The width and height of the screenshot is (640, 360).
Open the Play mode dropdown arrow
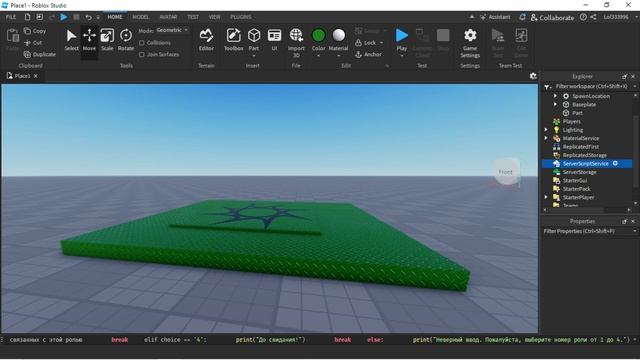(402, 56)
